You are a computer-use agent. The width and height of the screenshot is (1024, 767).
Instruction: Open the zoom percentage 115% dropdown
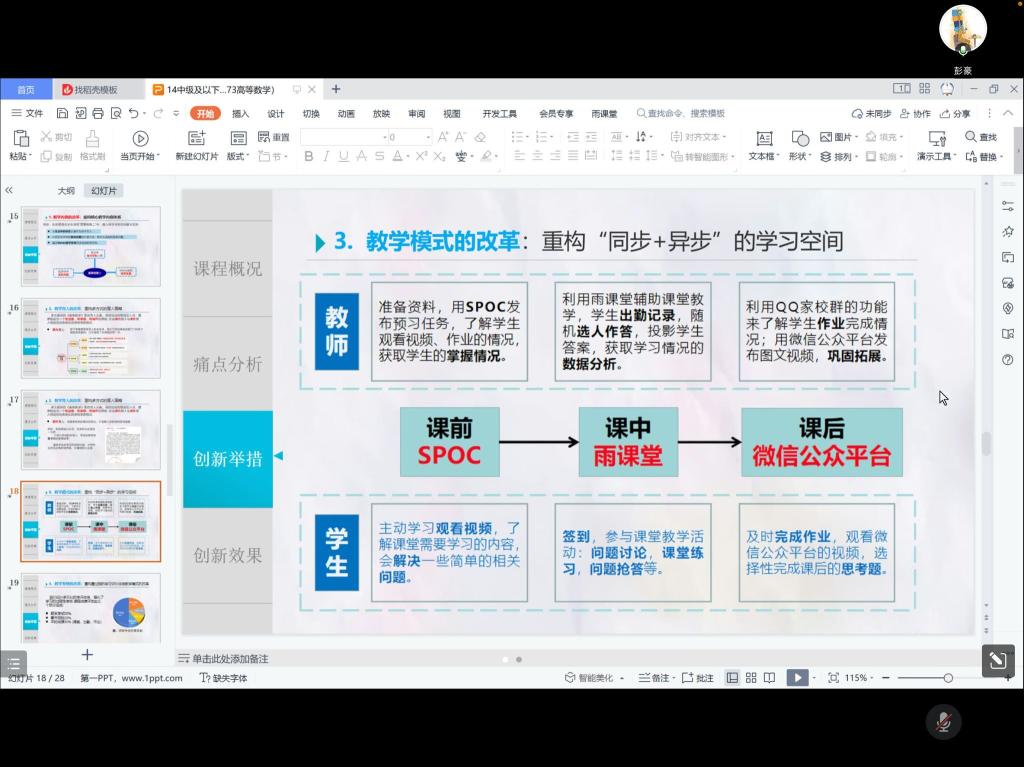tap(860, 678)
